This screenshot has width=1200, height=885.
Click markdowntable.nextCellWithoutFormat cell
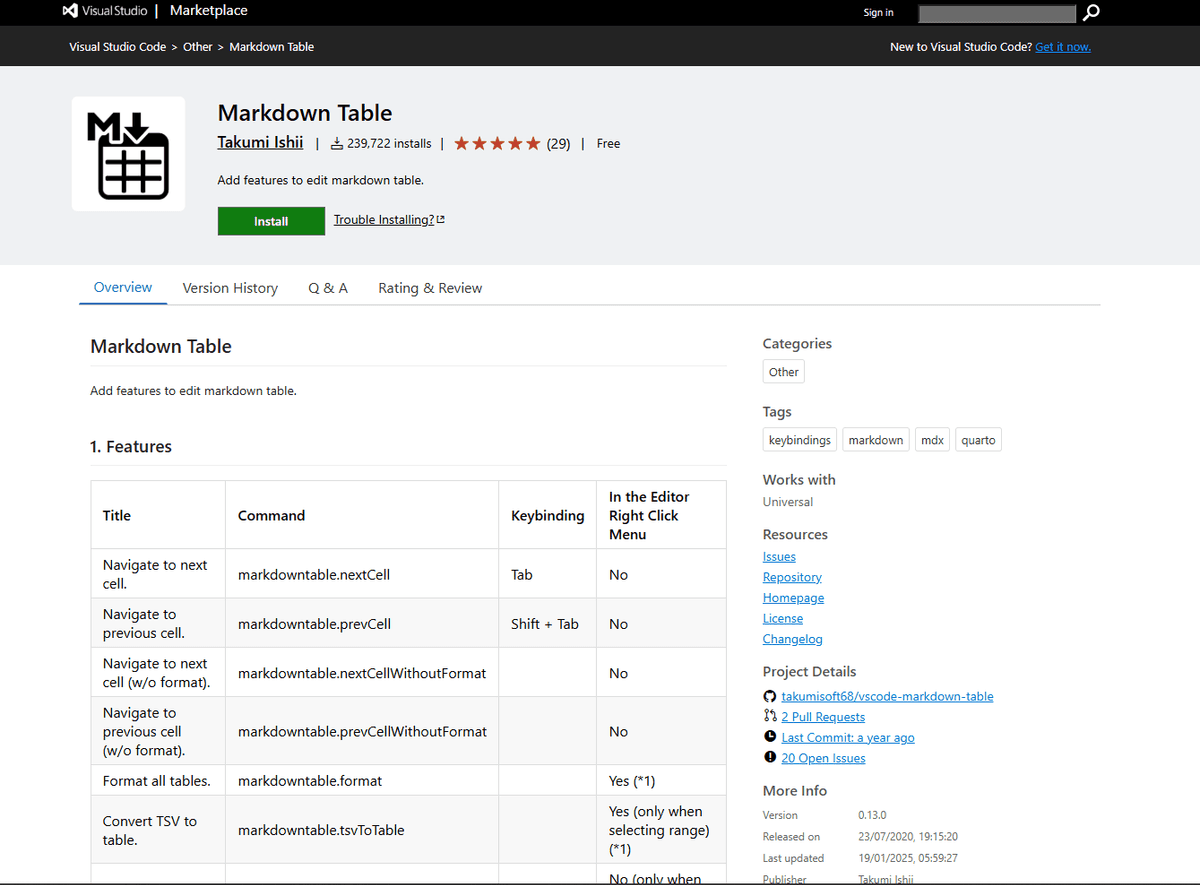click(x=362, y=673)
